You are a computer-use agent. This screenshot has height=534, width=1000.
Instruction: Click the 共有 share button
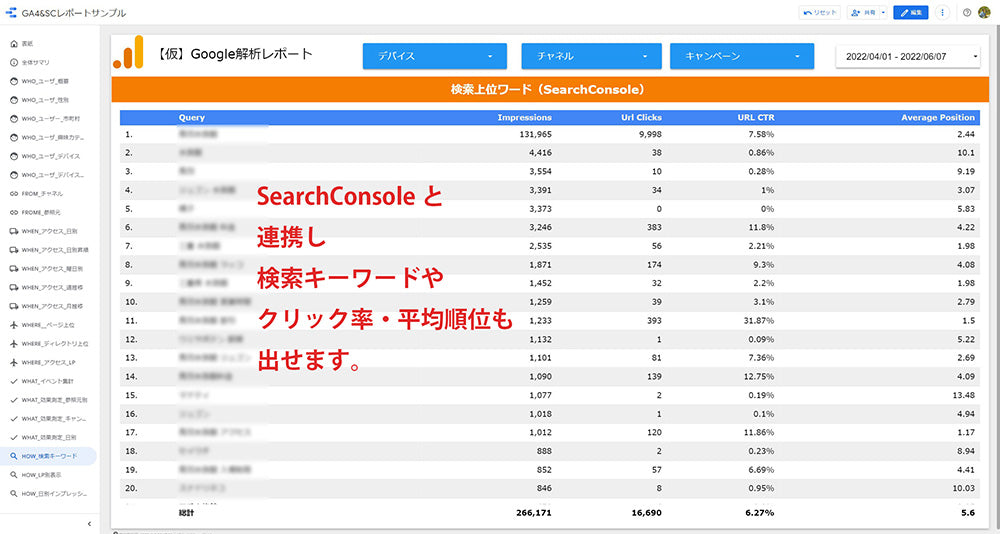tap(863, 12)
